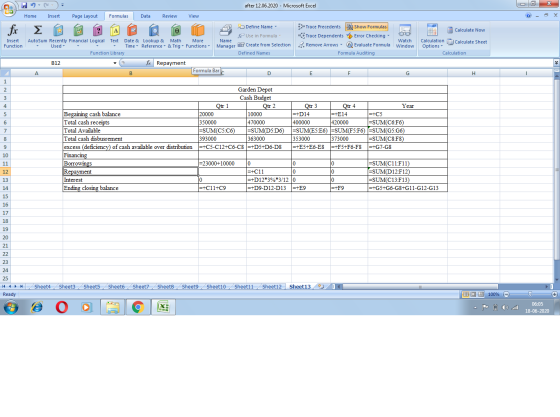Switch to Sheet4 worksheet tab
Screen dimensions: 560x417
pos(42,287)
